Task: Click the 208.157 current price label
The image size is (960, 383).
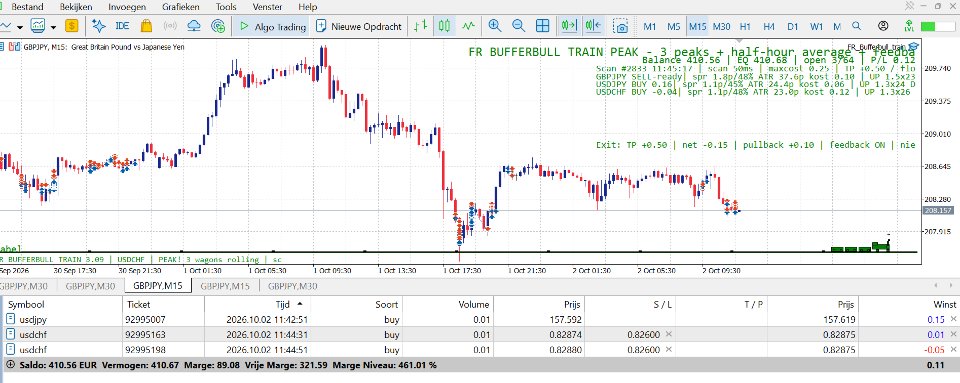Action: pos(937,210)
